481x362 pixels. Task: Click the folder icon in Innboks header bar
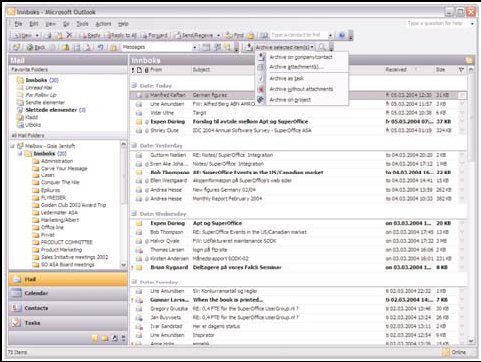coord(469,60)
